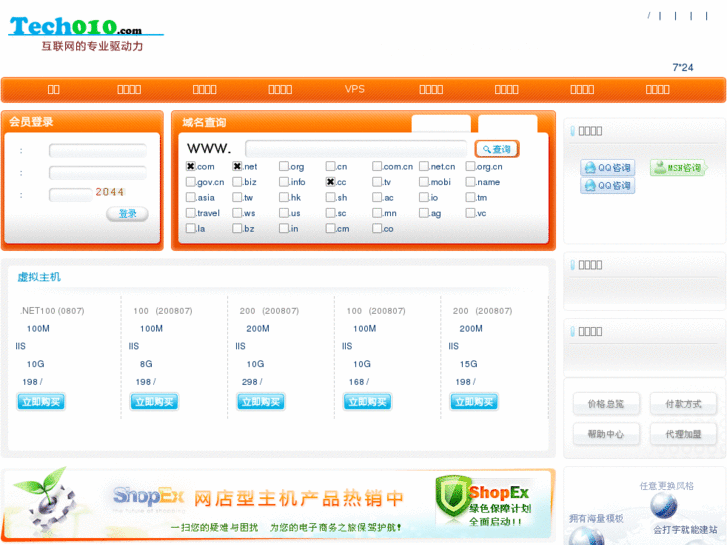
Task: Open the 付款方式 payment methods button
Action: click(683, 404)
